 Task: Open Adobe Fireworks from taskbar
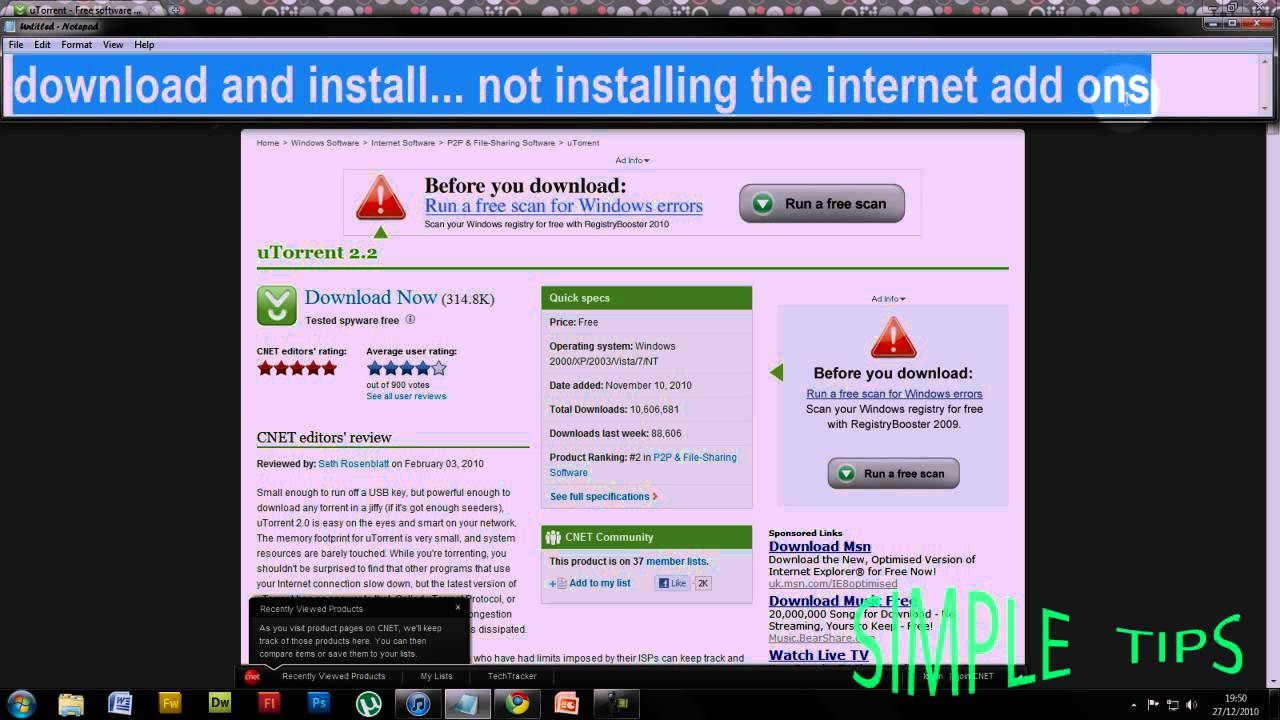click(170, 704)
